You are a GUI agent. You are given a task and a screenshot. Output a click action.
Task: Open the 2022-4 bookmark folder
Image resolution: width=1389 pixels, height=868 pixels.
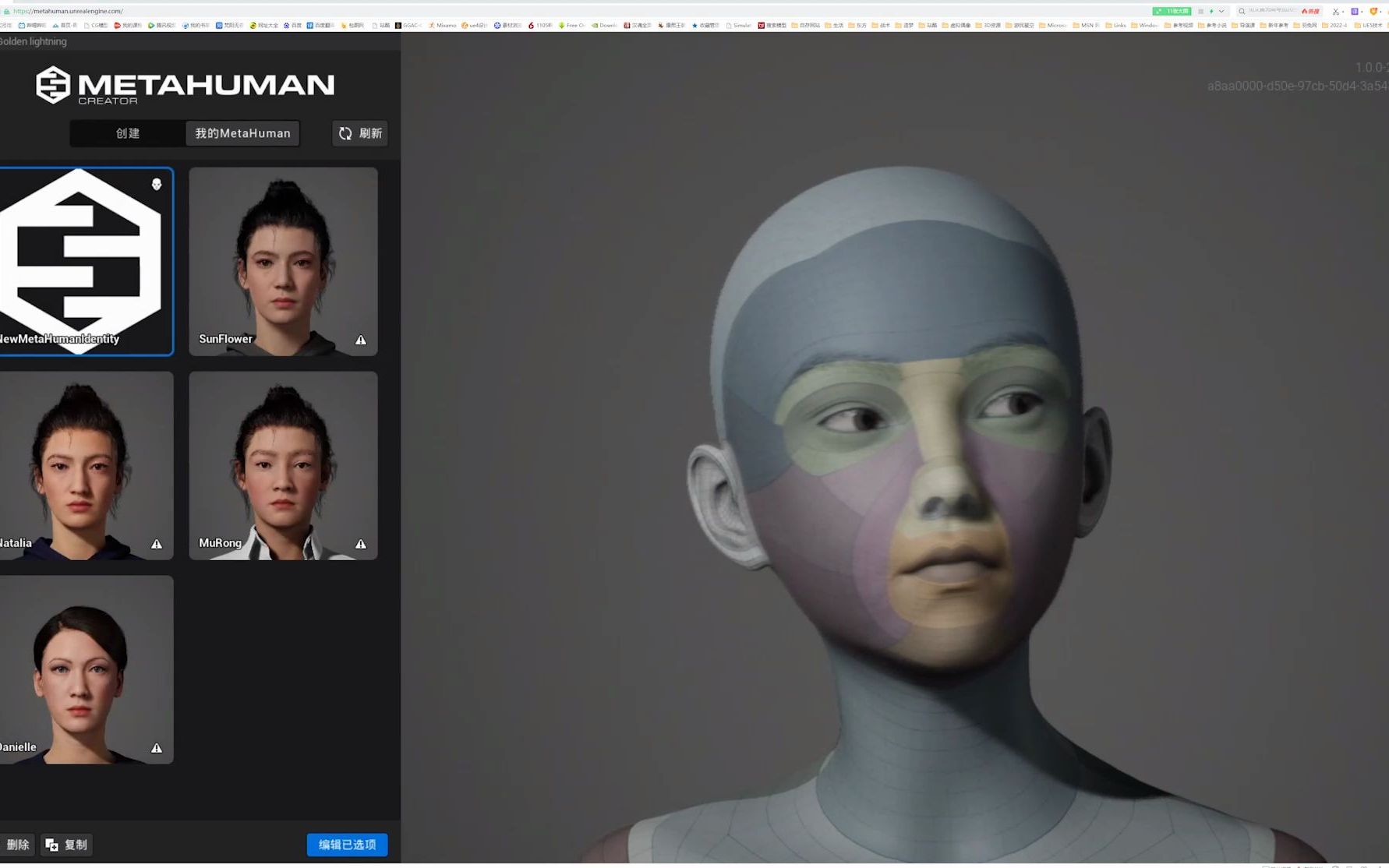pyautogui.click(x=1336, y=25)
